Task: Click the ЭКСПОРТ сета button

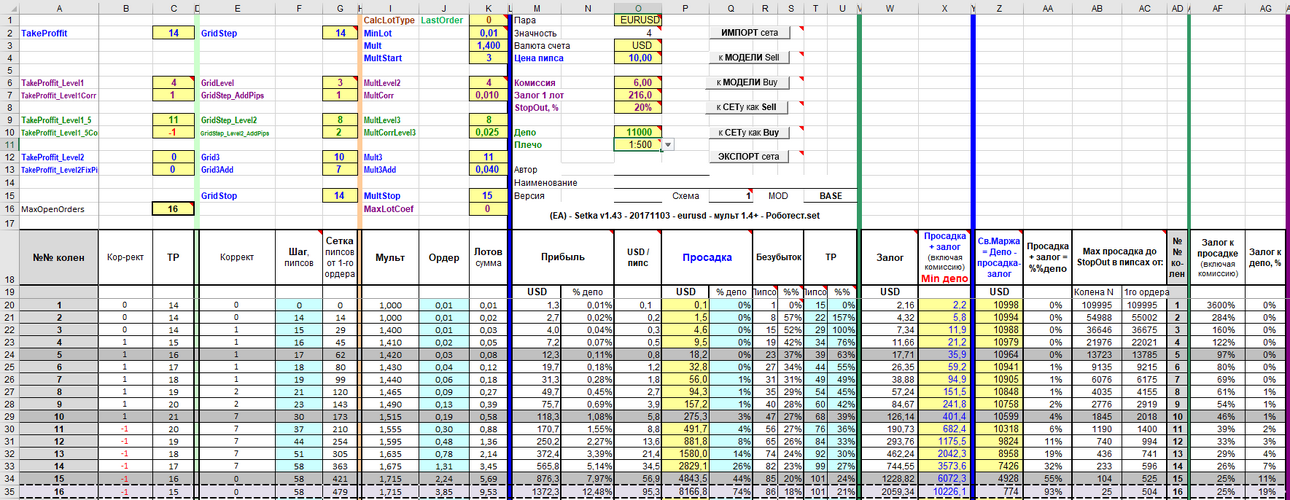Action: tap(750, 157)
